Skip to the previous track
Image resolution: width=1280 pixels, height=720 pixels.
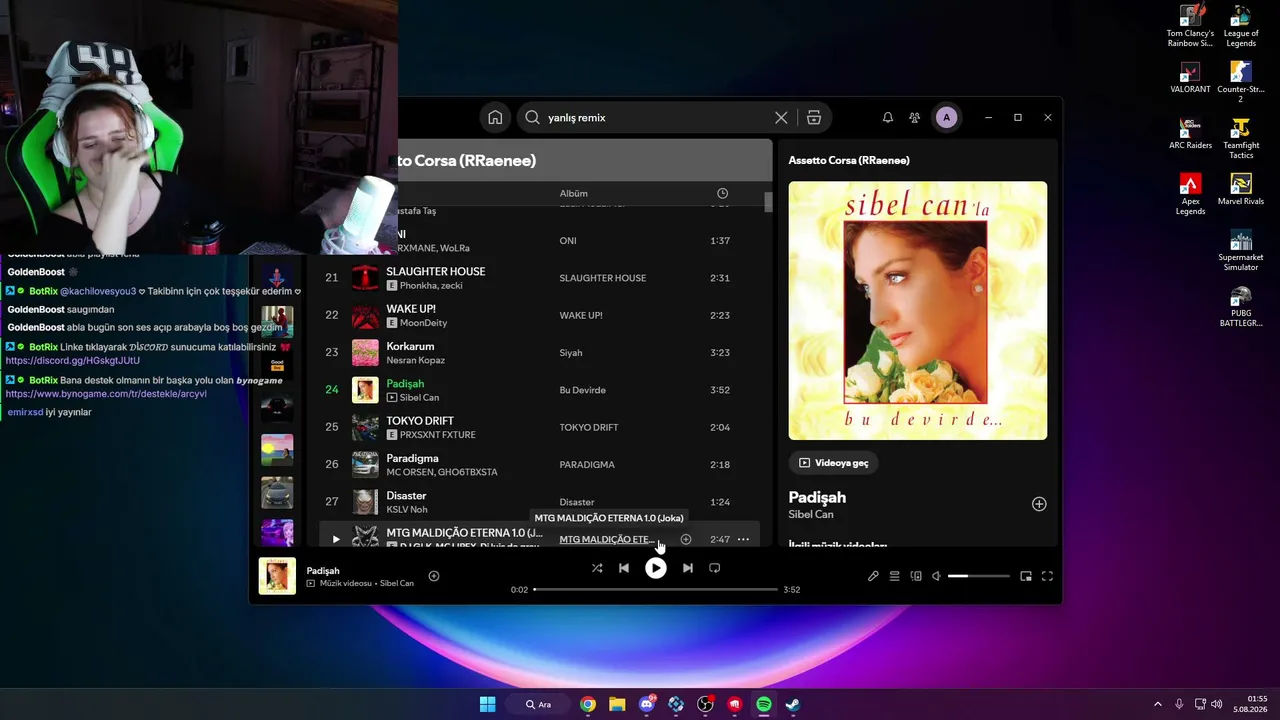pyautogui.click(x=624, y=568)
